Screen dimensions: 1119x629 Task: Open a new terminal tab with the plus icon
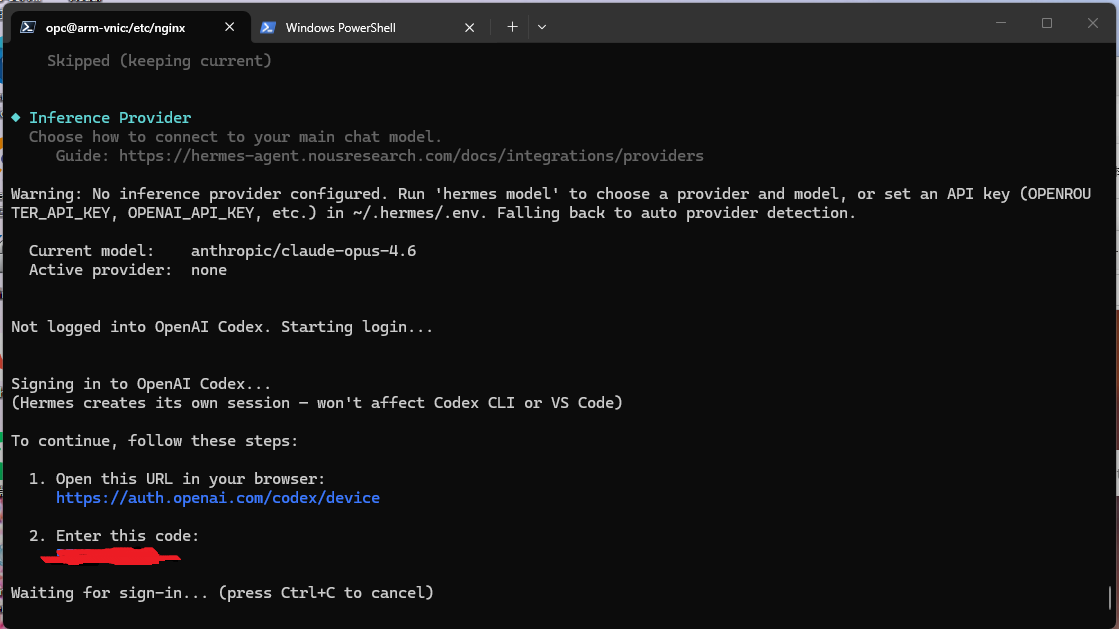tap(512, 27)
